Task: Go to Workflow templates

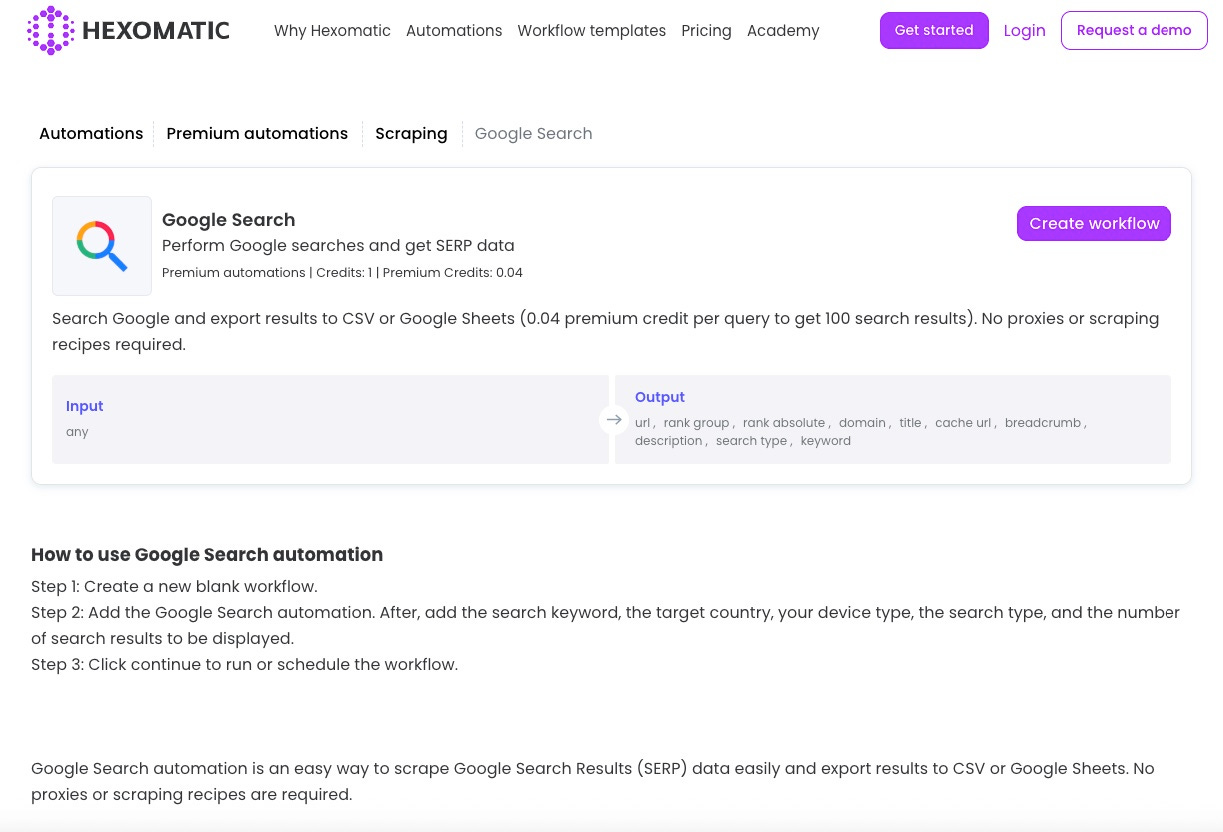Action: (591, 31)
